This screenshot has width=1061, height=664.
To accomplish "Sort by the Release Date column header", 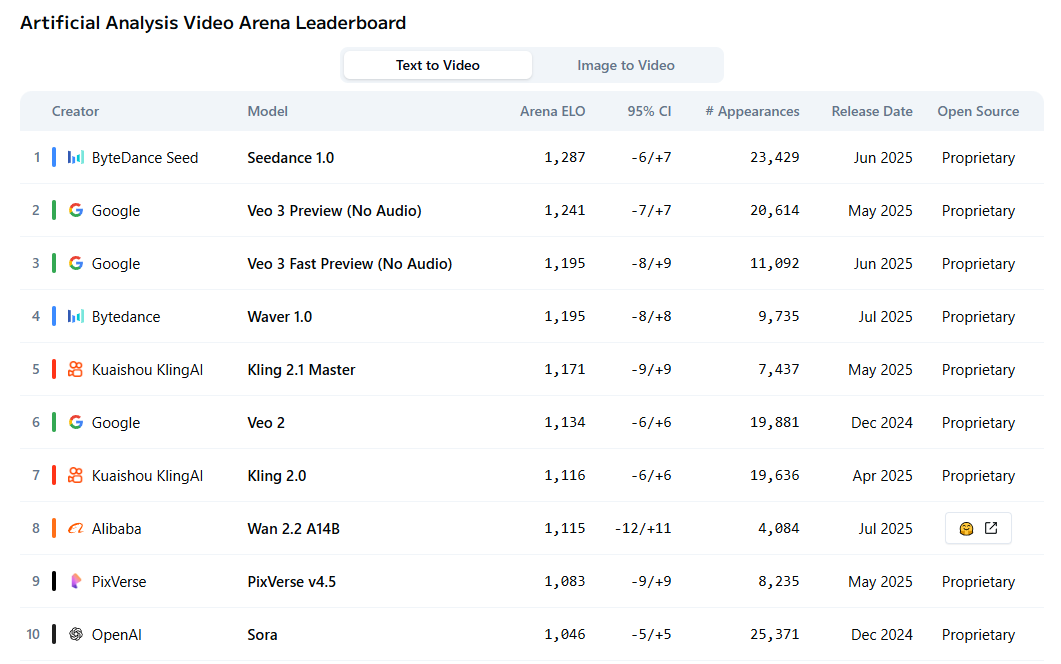I will click(872, 112).
